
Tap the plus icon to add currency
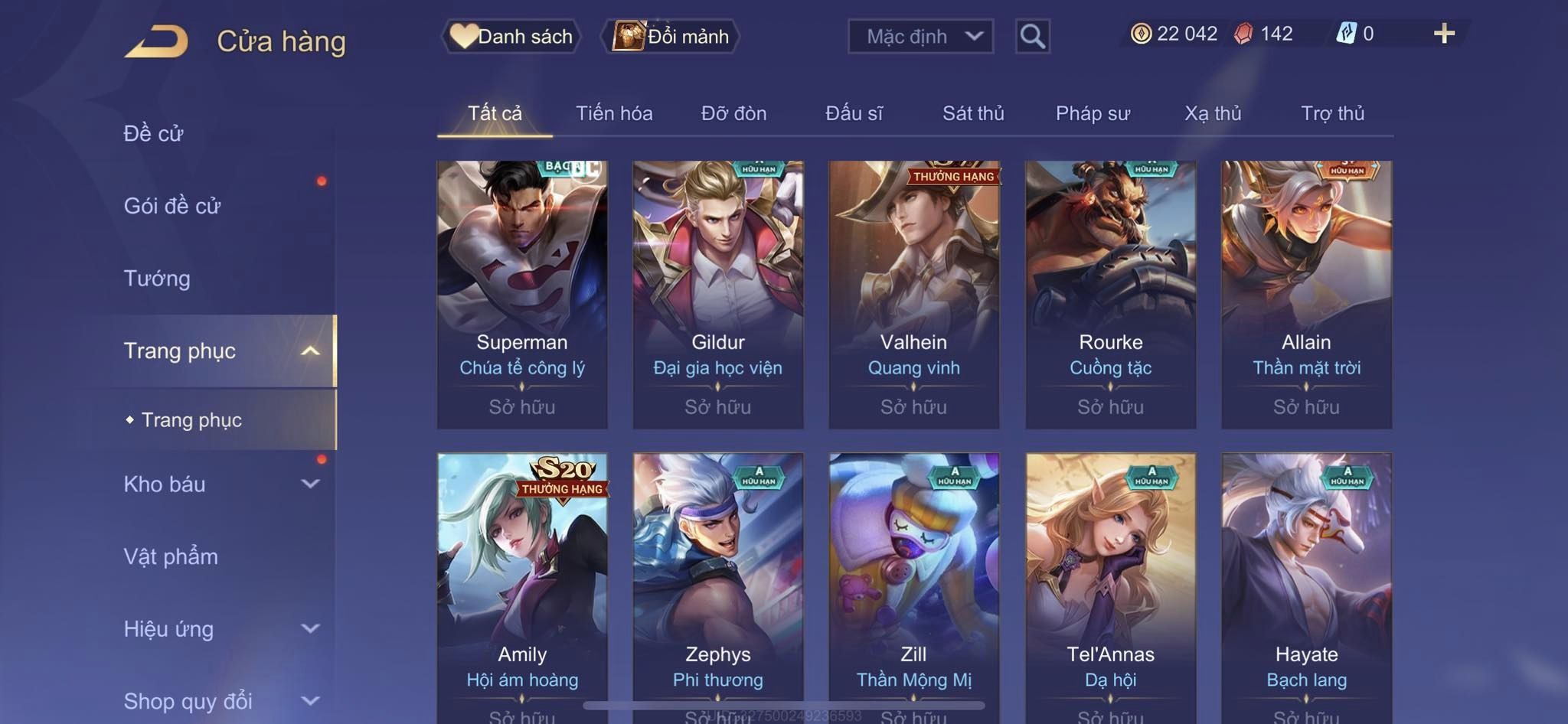coord(1444,34)
